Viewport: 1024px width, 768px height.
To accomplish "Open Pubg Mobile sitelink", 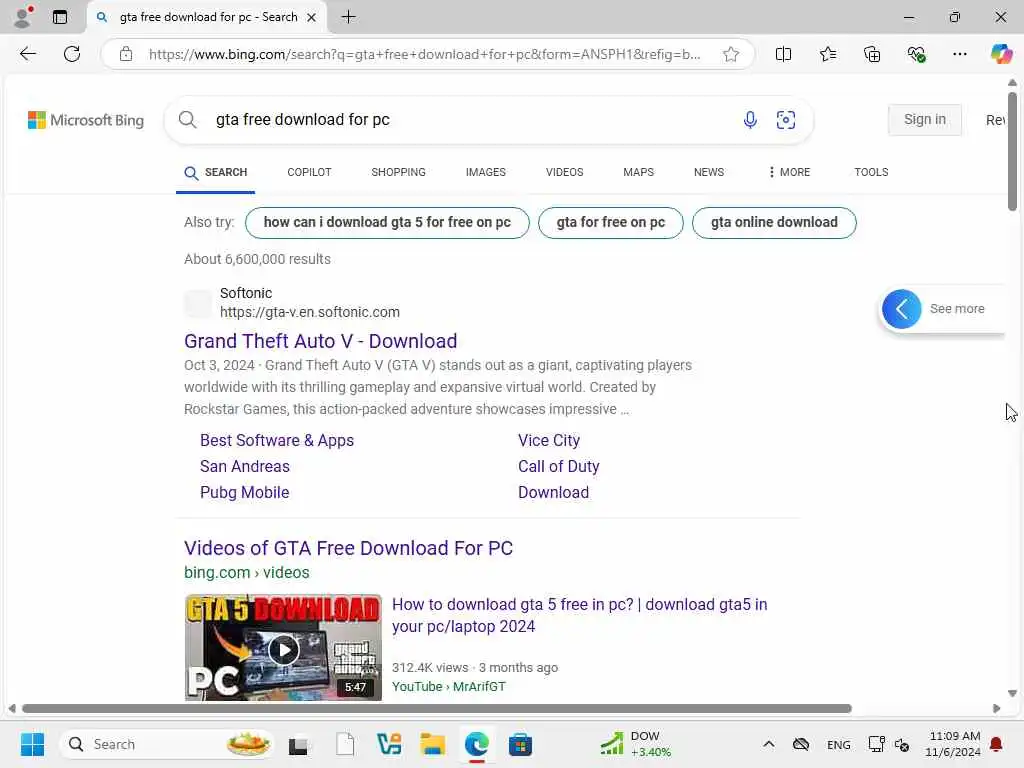I will click(245, 493).
